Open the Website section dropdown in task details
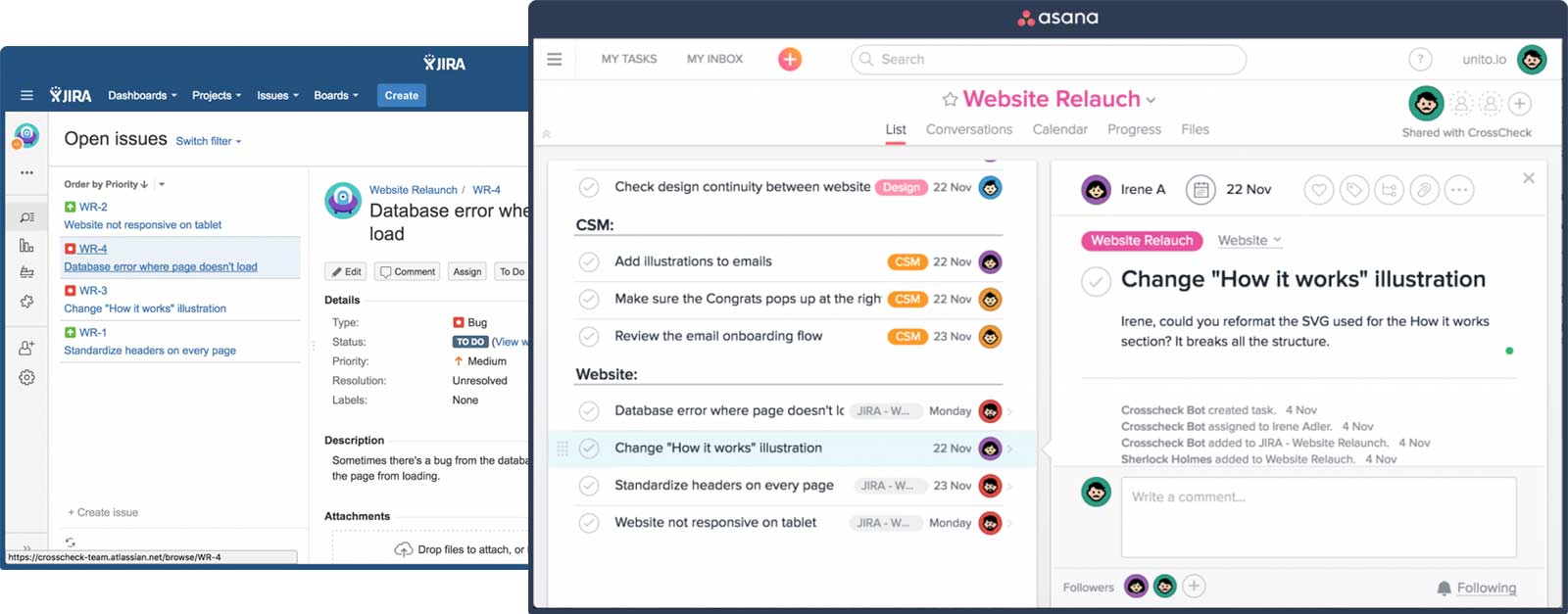Image resolution: width=1568 pixels, height=614 pixels. pyautogui.click(x=1249, y=240)
